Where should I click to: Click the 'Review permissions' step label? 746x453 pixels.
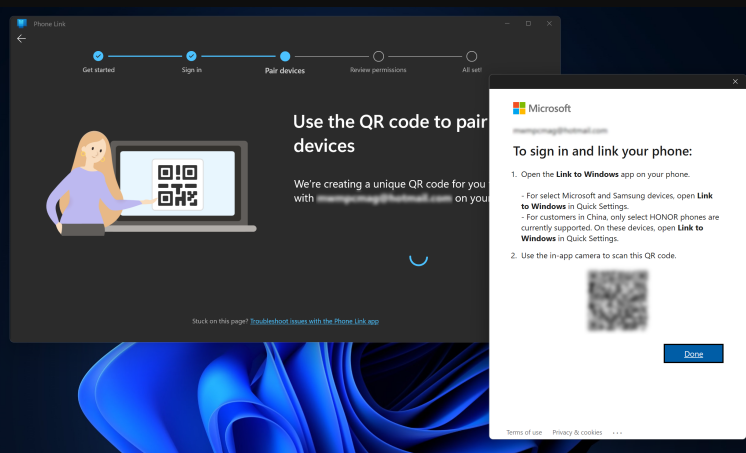[378, 70]
